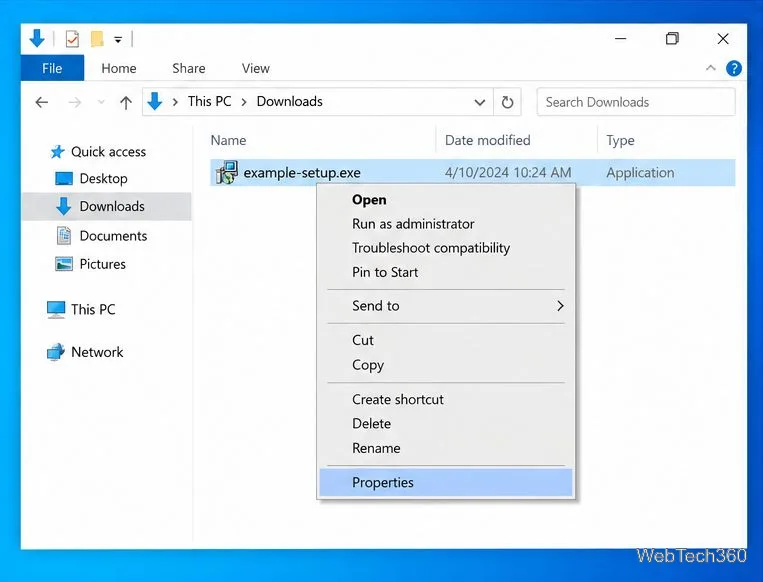Select Network in the sidebar

[97, 352]
